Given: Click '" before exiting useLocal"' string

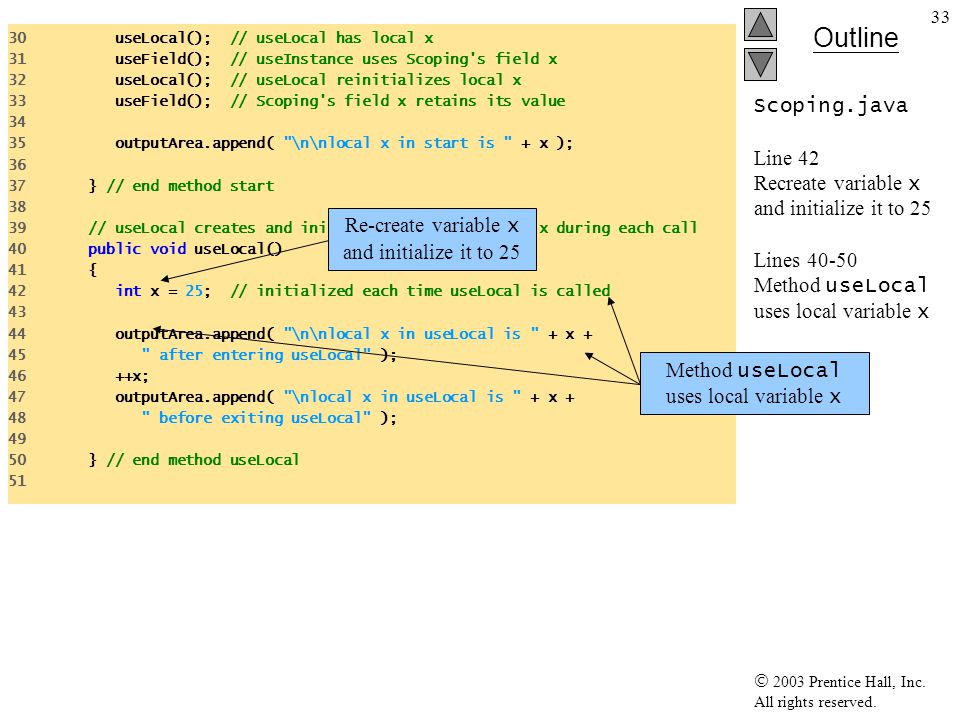Looking at the screenshot, I should tap(256, 418).
